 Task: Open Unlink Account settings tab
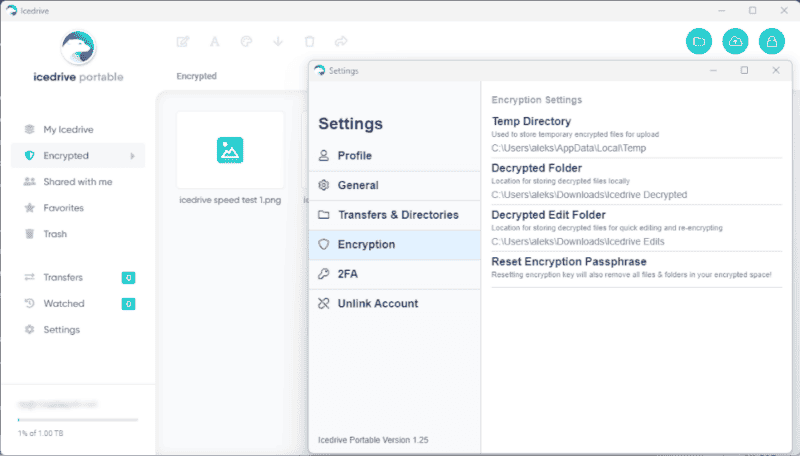pyautogui.click(x=394, y=303)
